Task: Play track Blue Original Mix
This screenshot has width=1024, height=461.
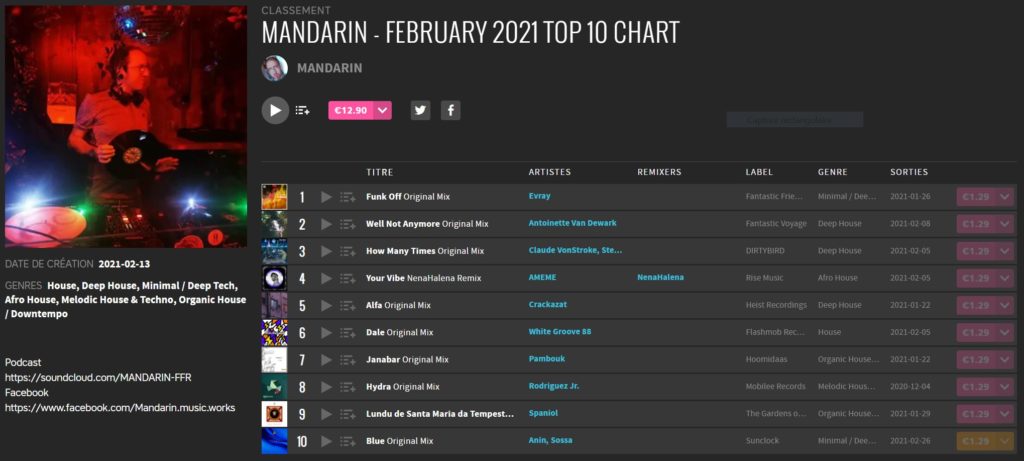Action: coord(327,441)
